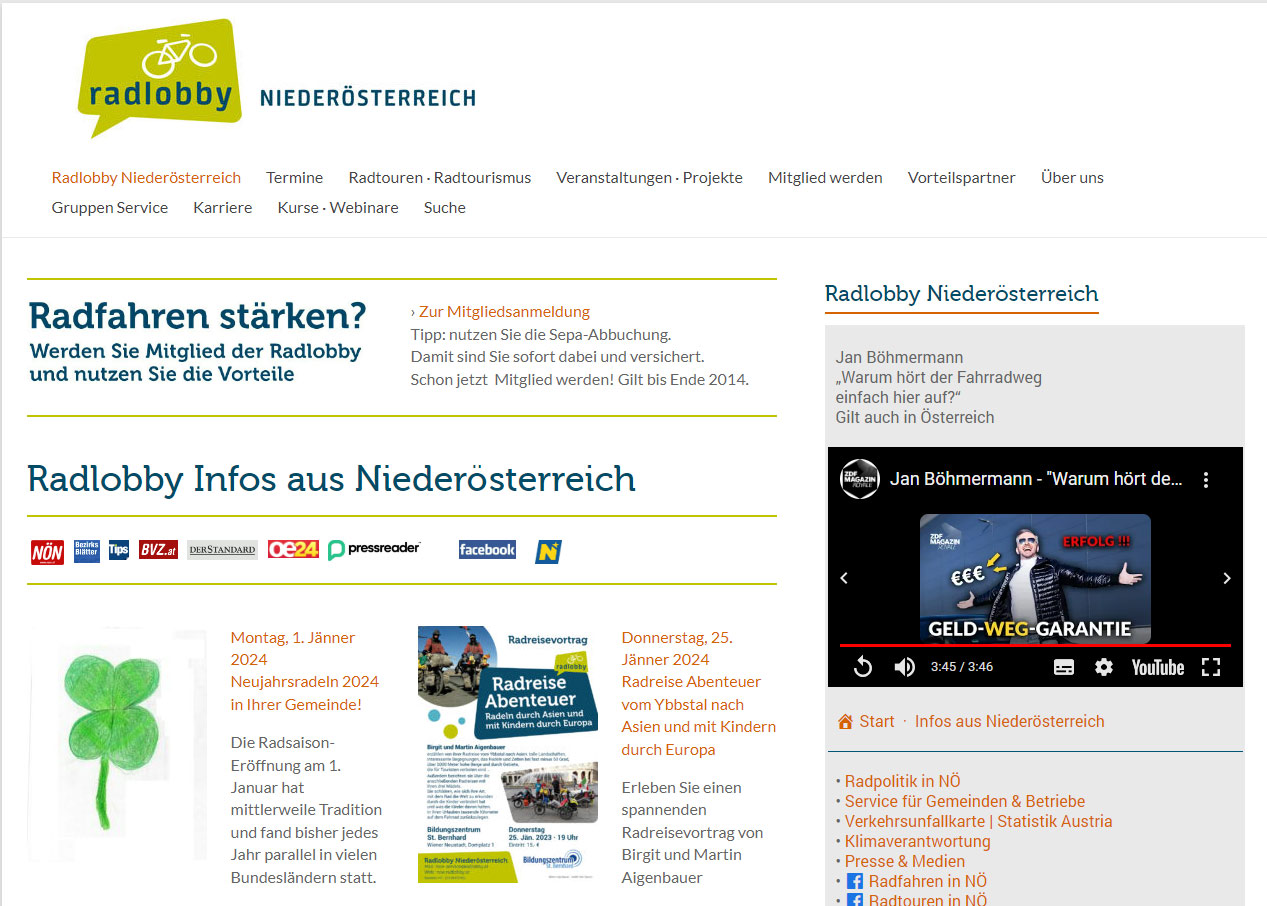Open the Bezirksblätter media logo
The image size is (1267, 906).
pos(87,551)
